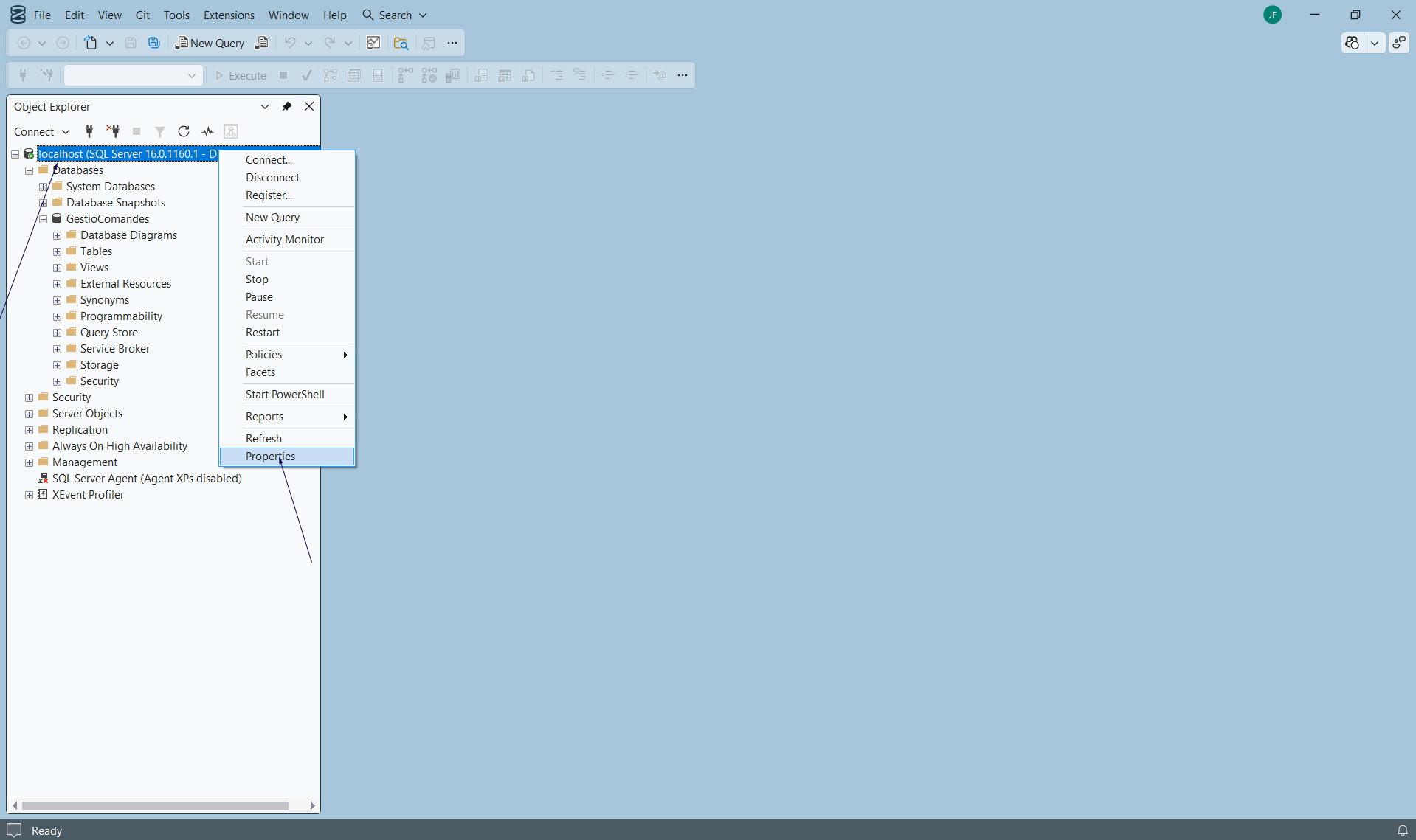Open the Tools menu
This screenshot has height=840, width=1416.
(x=176, y=15)
